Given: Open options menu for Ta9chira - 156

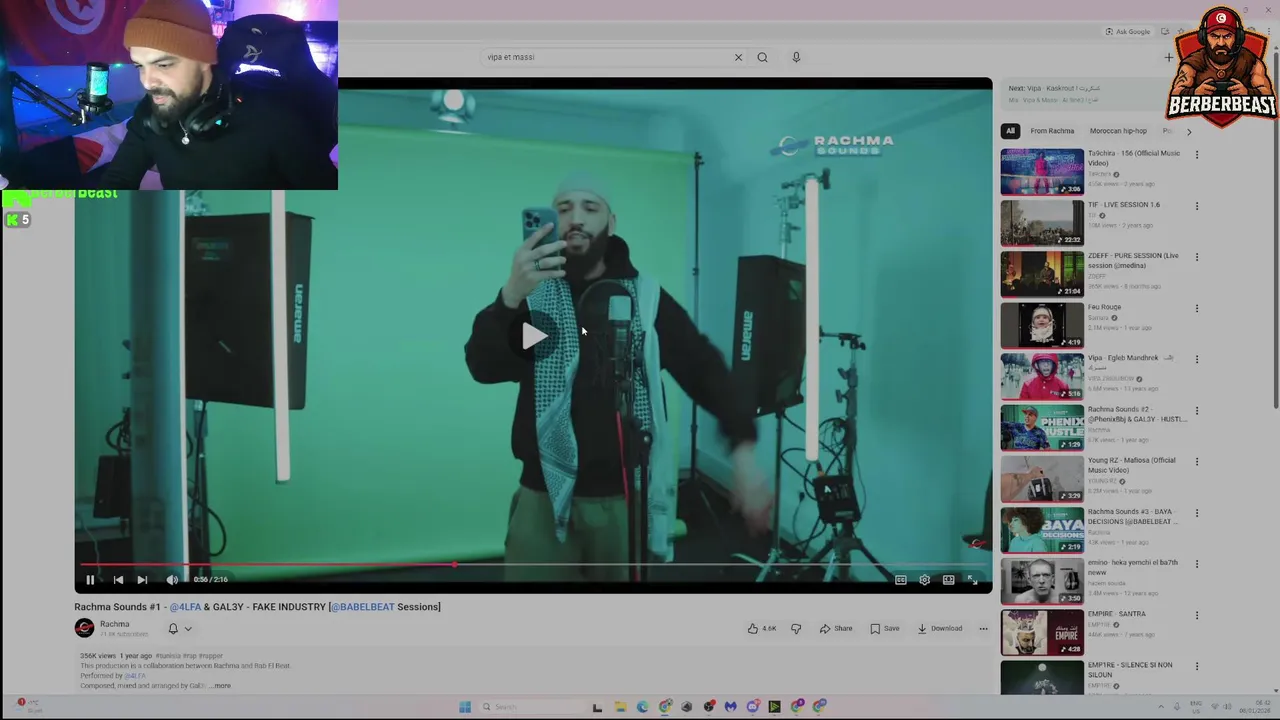Looking at the screenshot, I should [x=1196, y=155].
